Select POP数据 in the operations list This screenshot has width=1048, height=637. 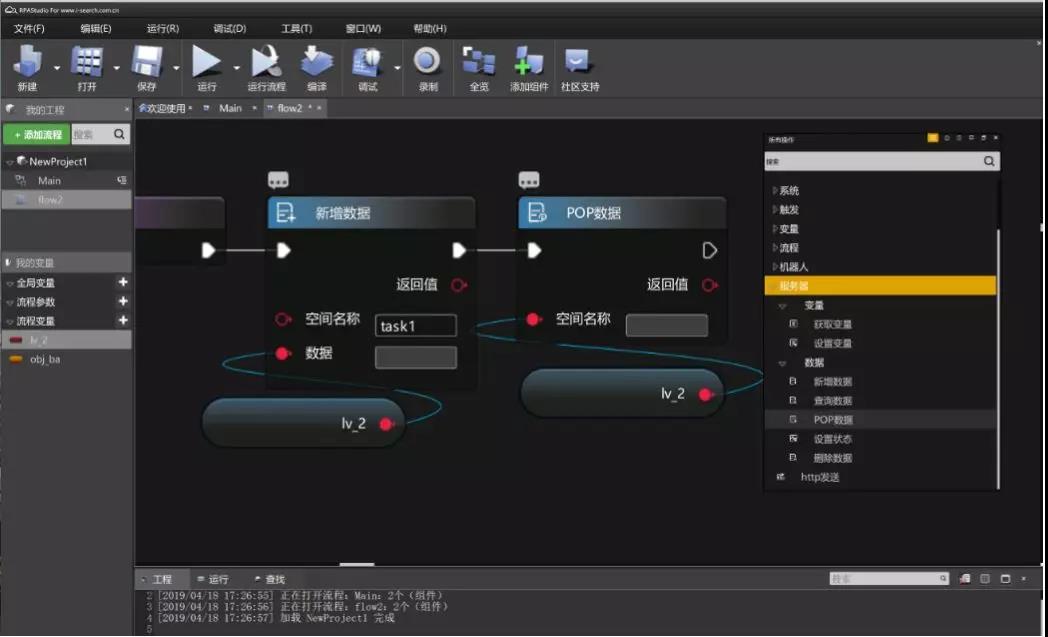coord(832,420)
